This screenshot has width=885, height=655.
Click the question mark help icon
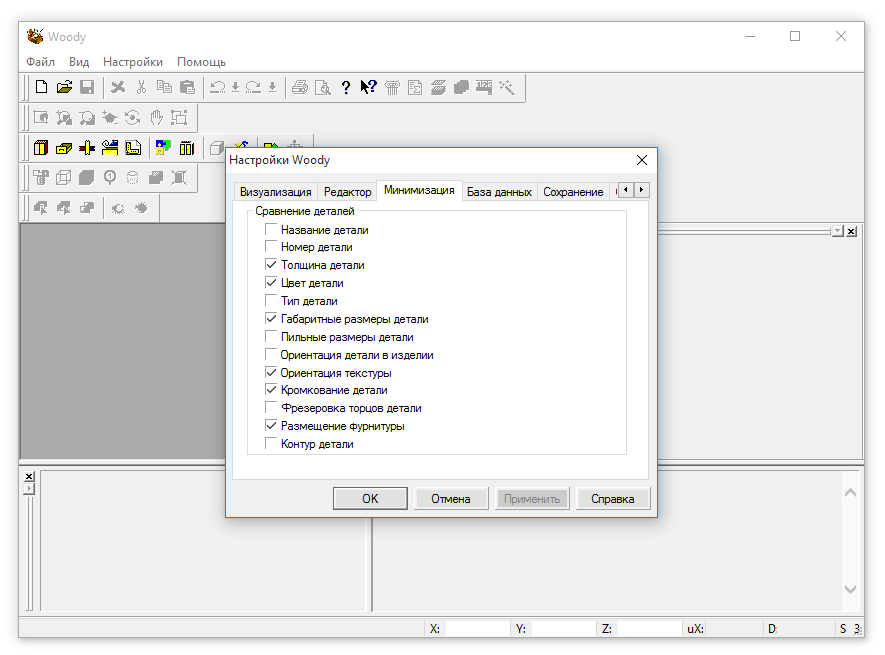click(x=346, y=87)
